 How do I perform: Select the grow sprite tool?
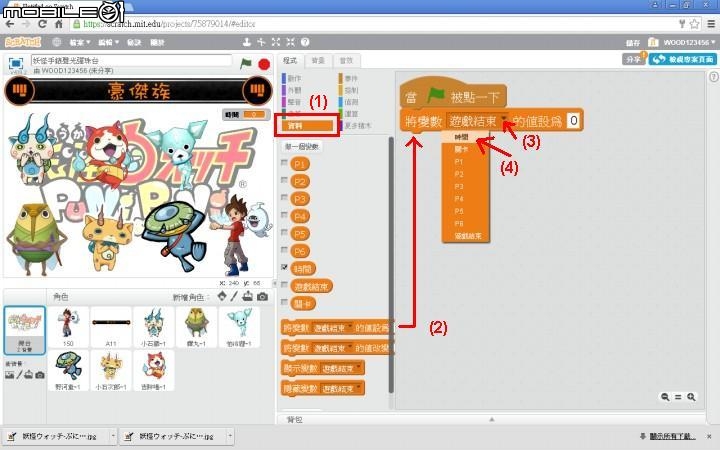coord(276,42)
